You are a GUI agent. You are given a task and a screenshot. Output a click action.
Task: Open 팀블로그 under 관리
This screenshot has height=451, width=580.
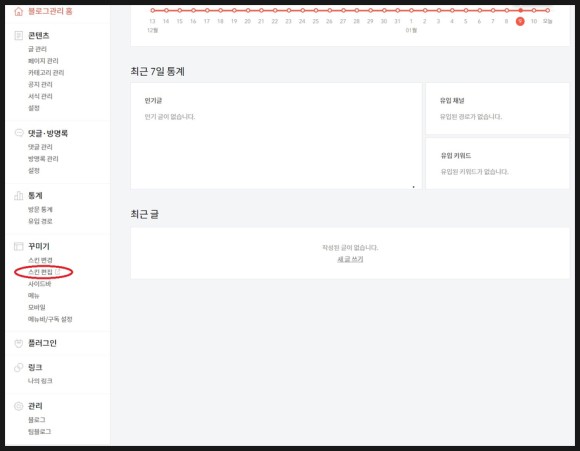[40, 431]
